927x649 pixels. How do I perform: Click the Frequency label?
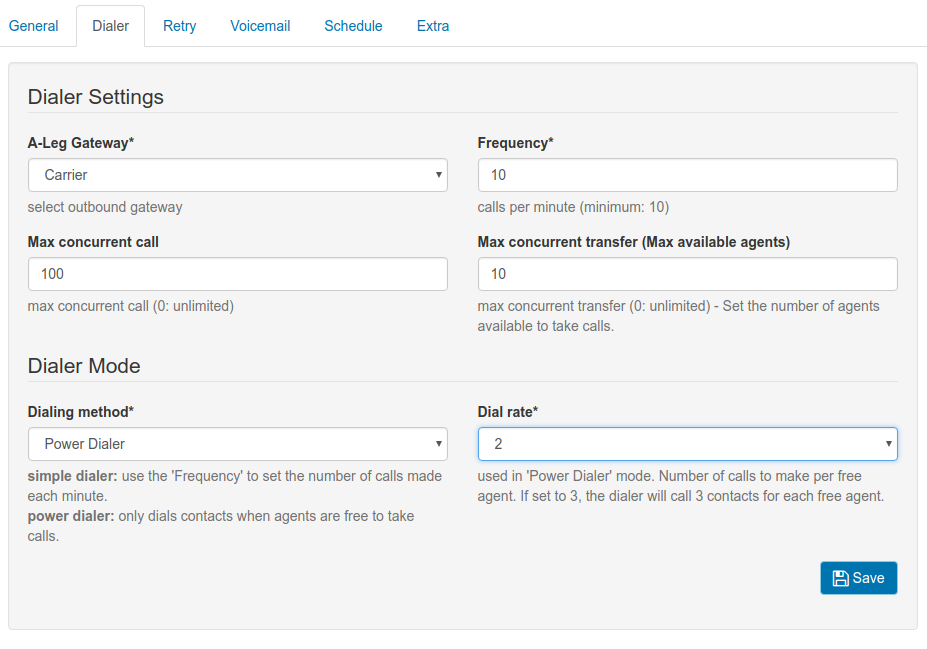[x=516, y=143]
